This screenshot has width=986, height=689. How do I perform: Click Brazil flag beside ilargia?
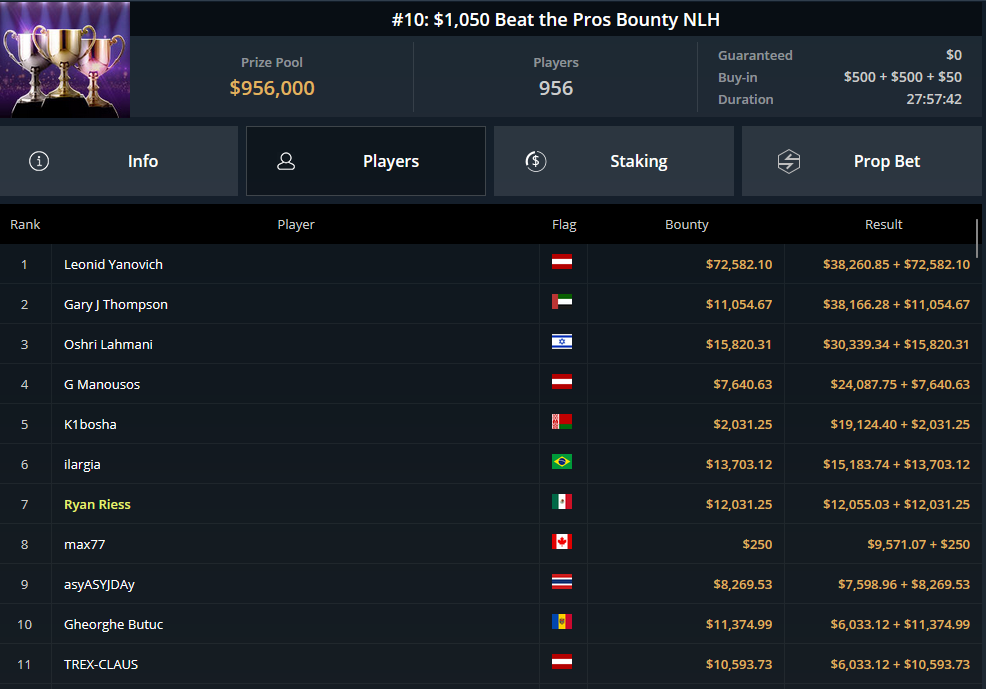(562, 463)
